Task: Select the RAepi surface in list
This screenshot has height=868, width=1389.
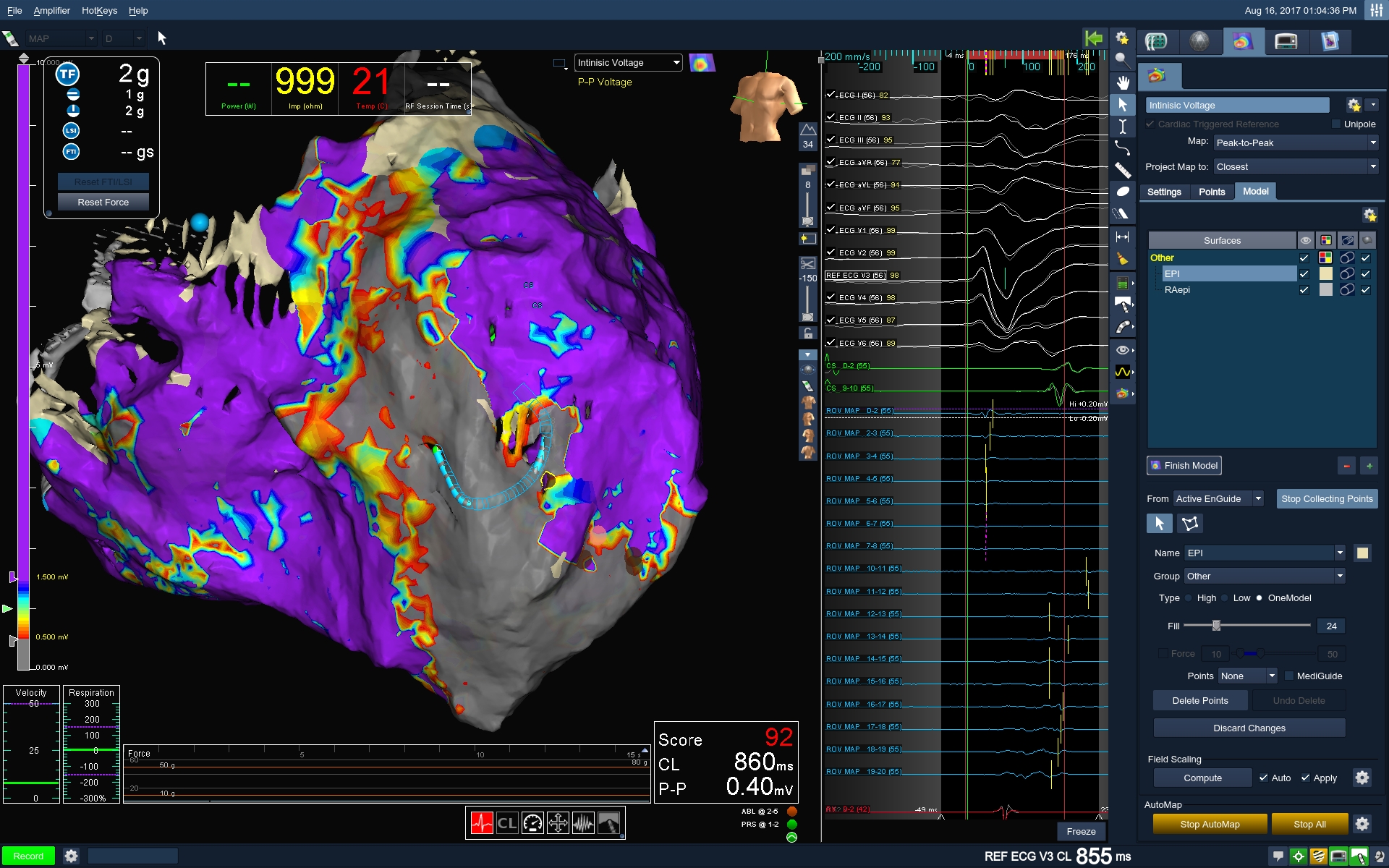Action: [x=1177, y=290]
